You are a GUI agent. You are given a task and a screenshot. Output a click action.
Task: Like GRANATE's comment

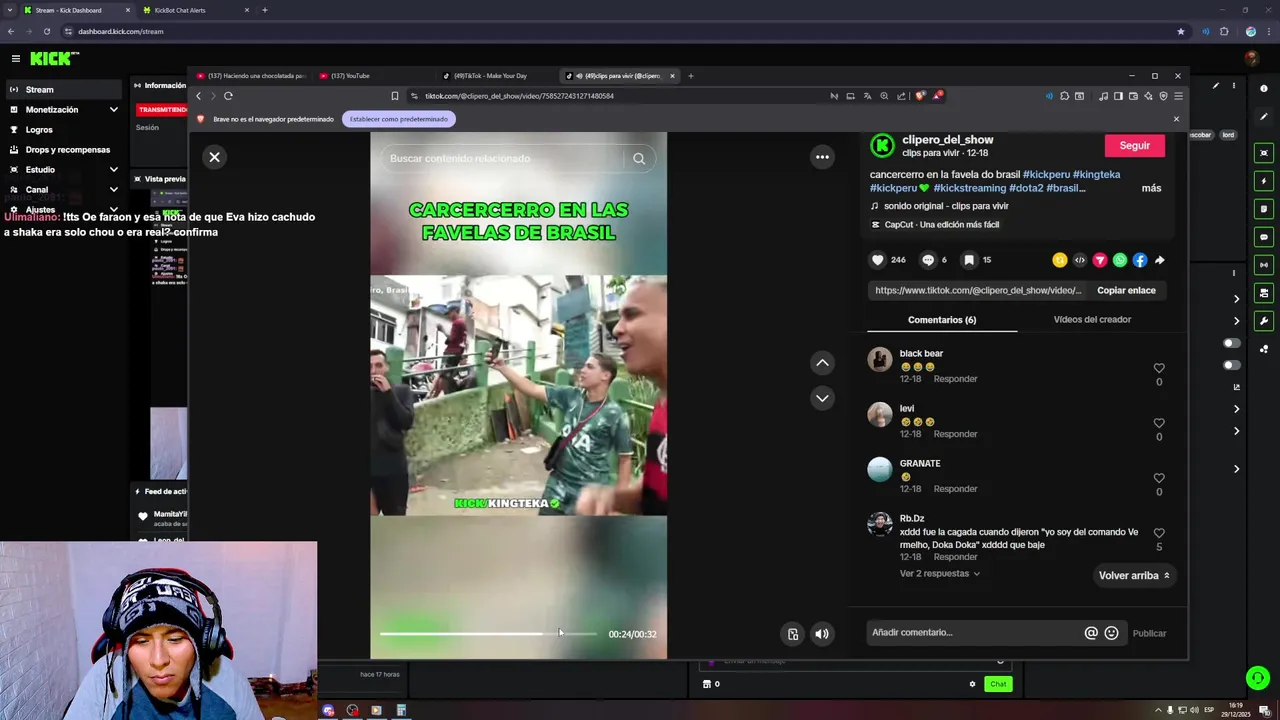pos(1159,478)
